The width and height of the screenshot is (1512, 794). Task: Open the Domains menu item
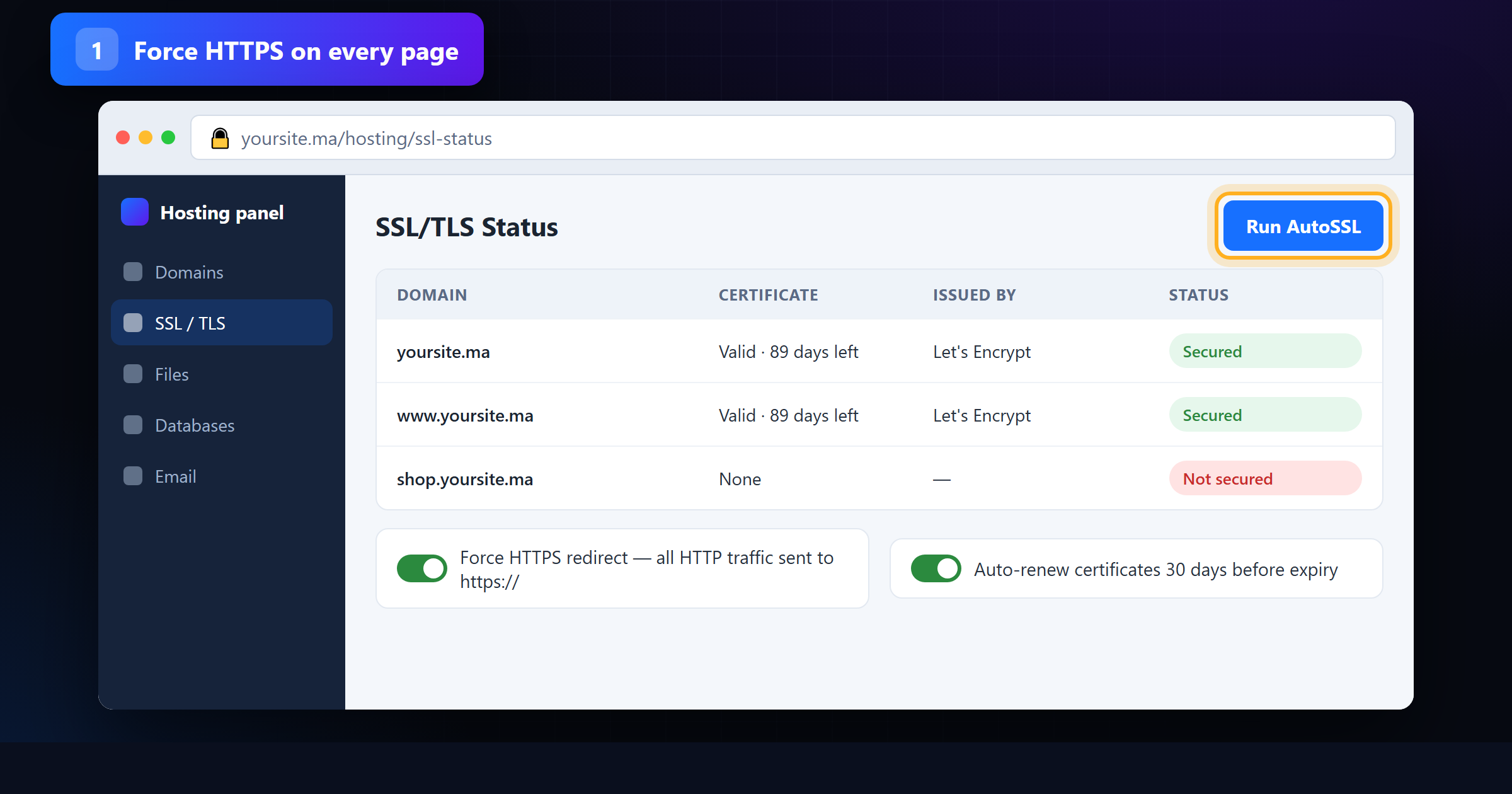(x=222, y=272)
